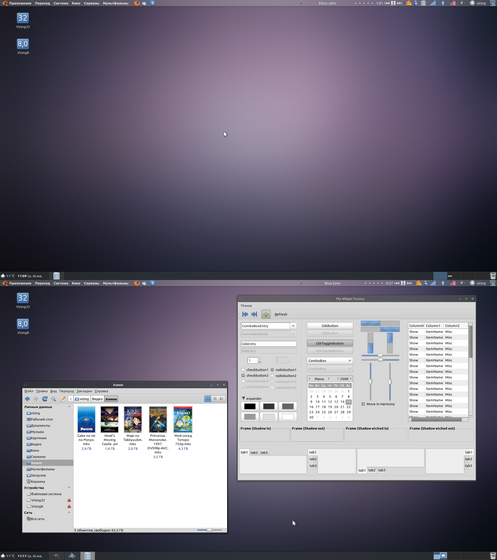Switch file manager to icon view

207,399
